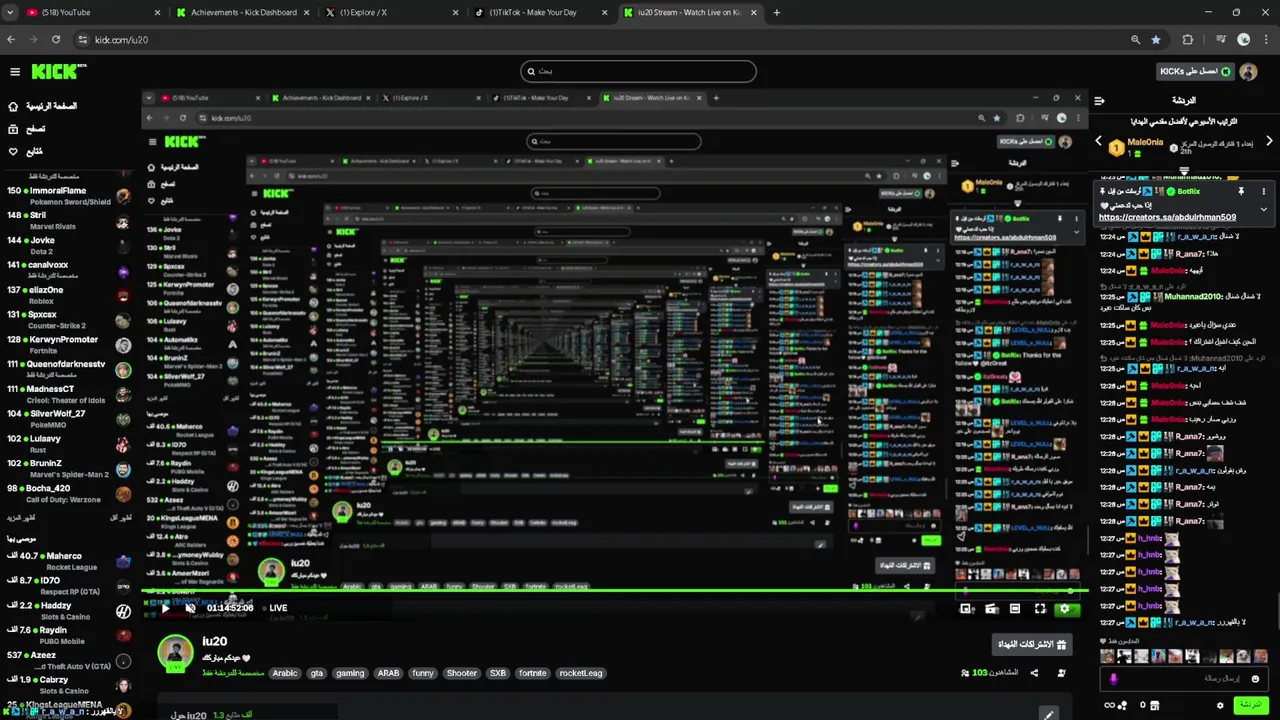Click the kick.com/iu20 address bar
Screen dimensions: 1280x720
pyautogui.click(x=600, y=39)
